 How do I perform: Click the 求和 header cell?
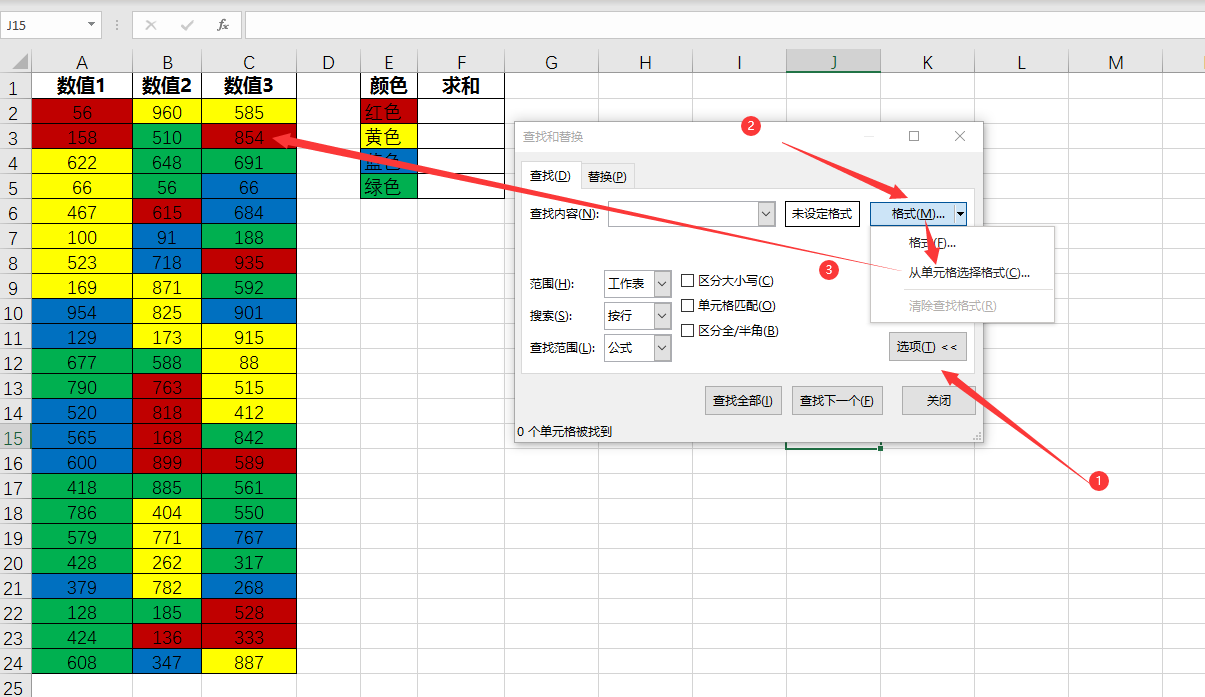tap(461, 86)
